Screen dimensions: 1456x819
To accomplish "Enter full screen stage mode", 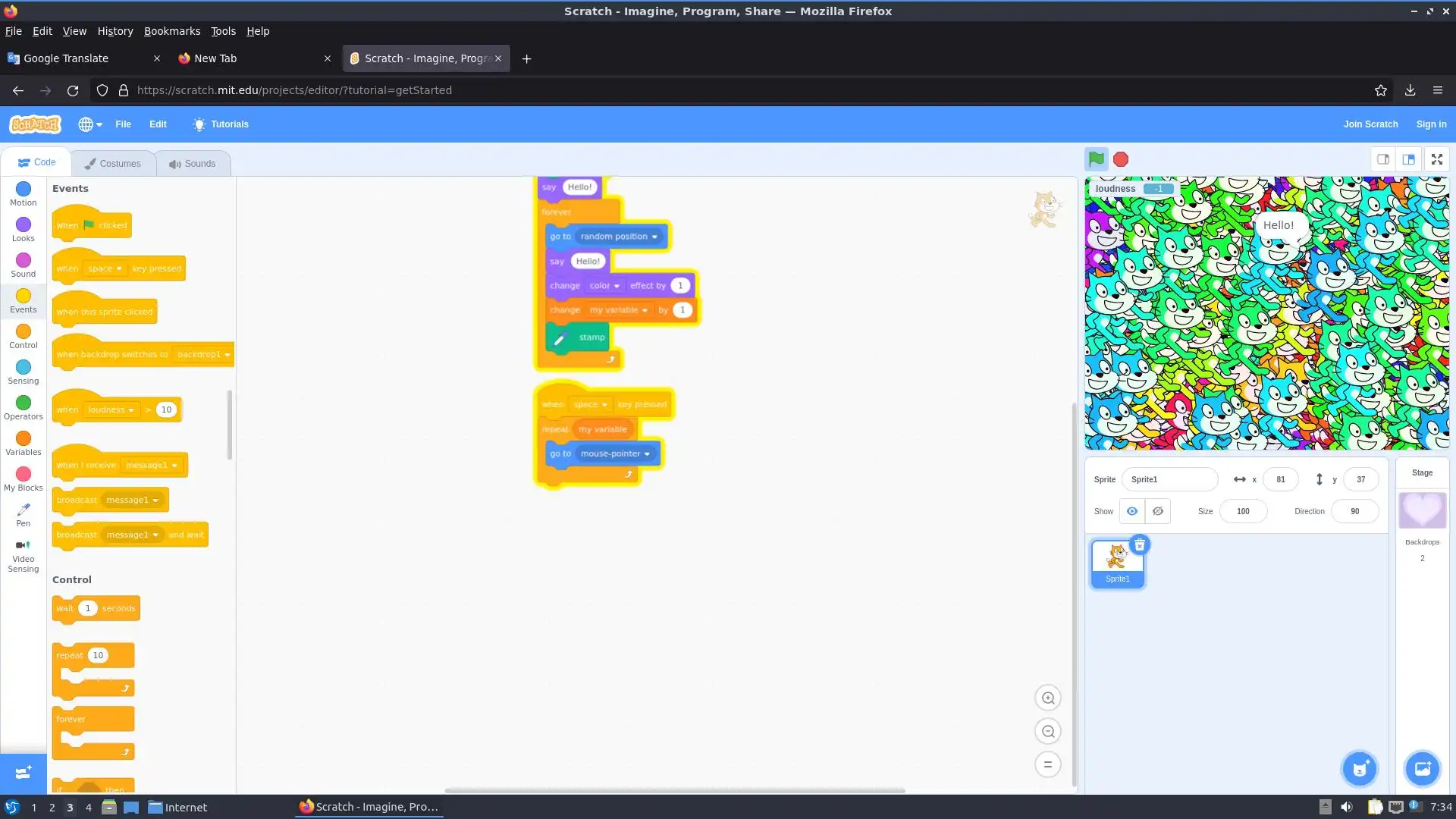I will [x=1436, y=159].
